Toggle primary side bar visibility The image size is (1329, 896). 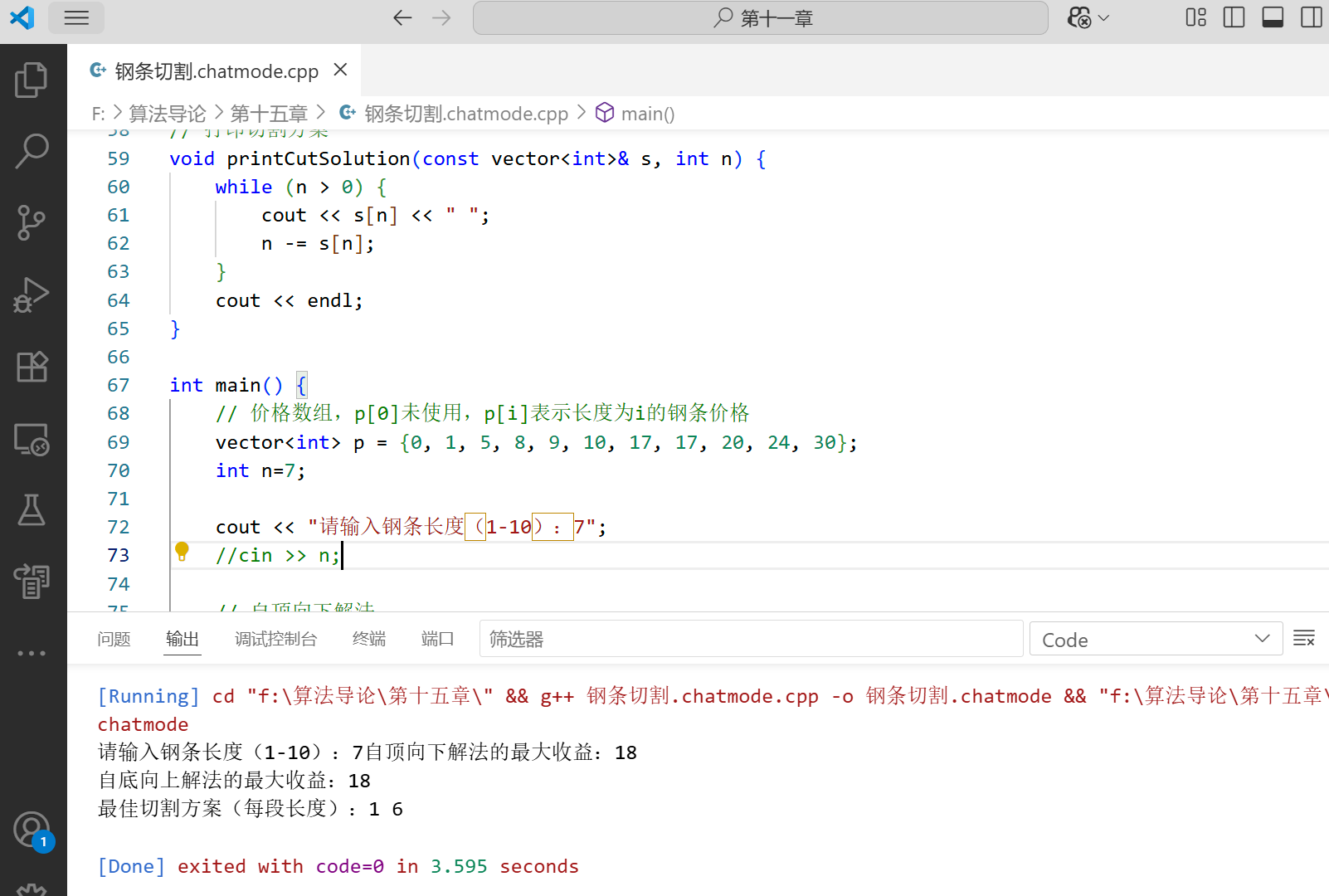[1234, 17]
